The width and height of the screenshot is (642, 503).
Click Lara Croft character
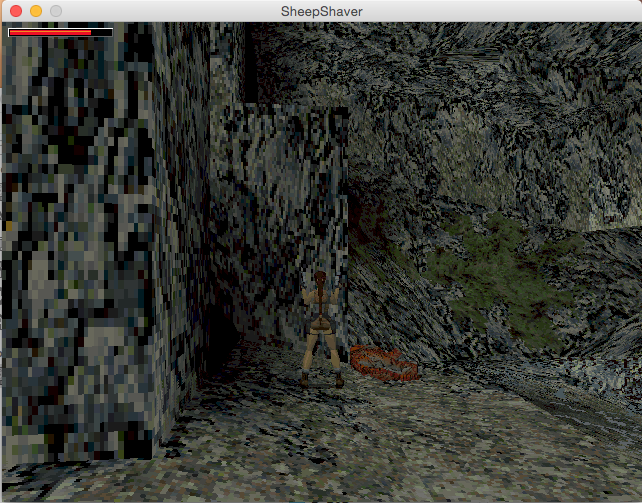pyautogui.click(x=322, y=329)
